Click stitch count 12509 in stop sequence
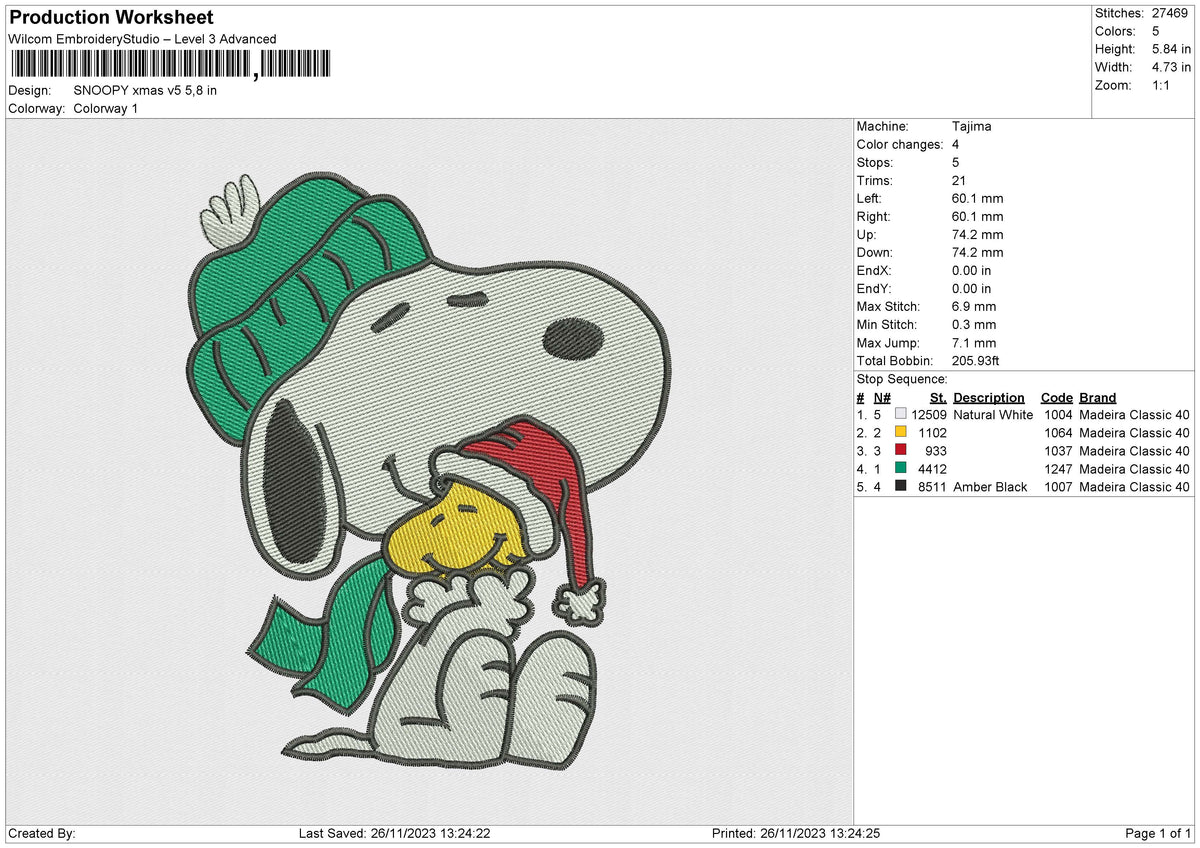This screenshot has width=1200, height=848. click(929, 415)
